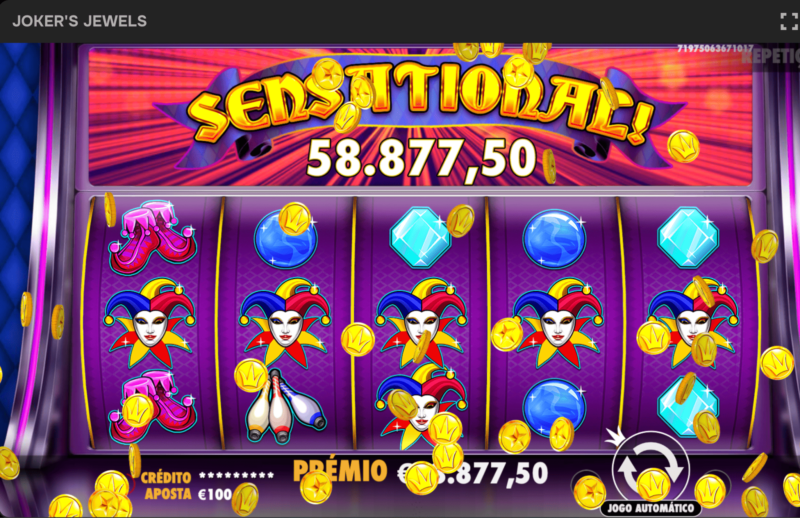Click the hidden CRÉDITO balance asterisks
Viewport: 800px width, 518px height.
coord(236,476)
